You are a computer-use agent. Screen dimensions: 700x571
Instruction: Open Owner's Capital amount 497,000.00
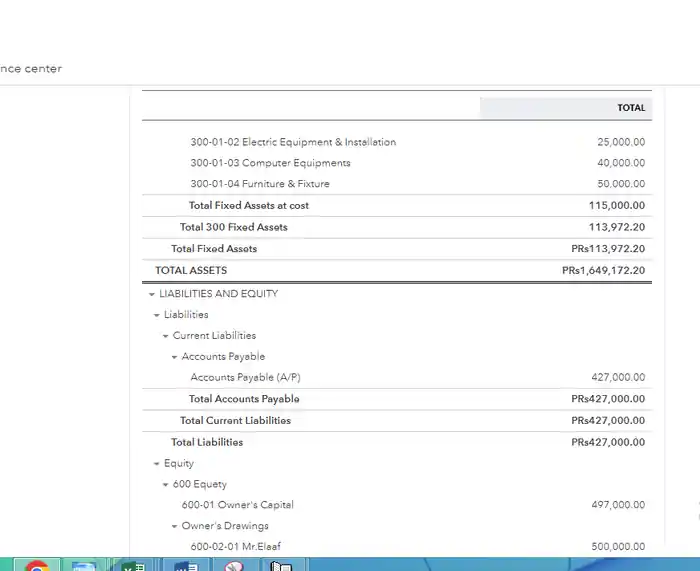pos(618,505)
